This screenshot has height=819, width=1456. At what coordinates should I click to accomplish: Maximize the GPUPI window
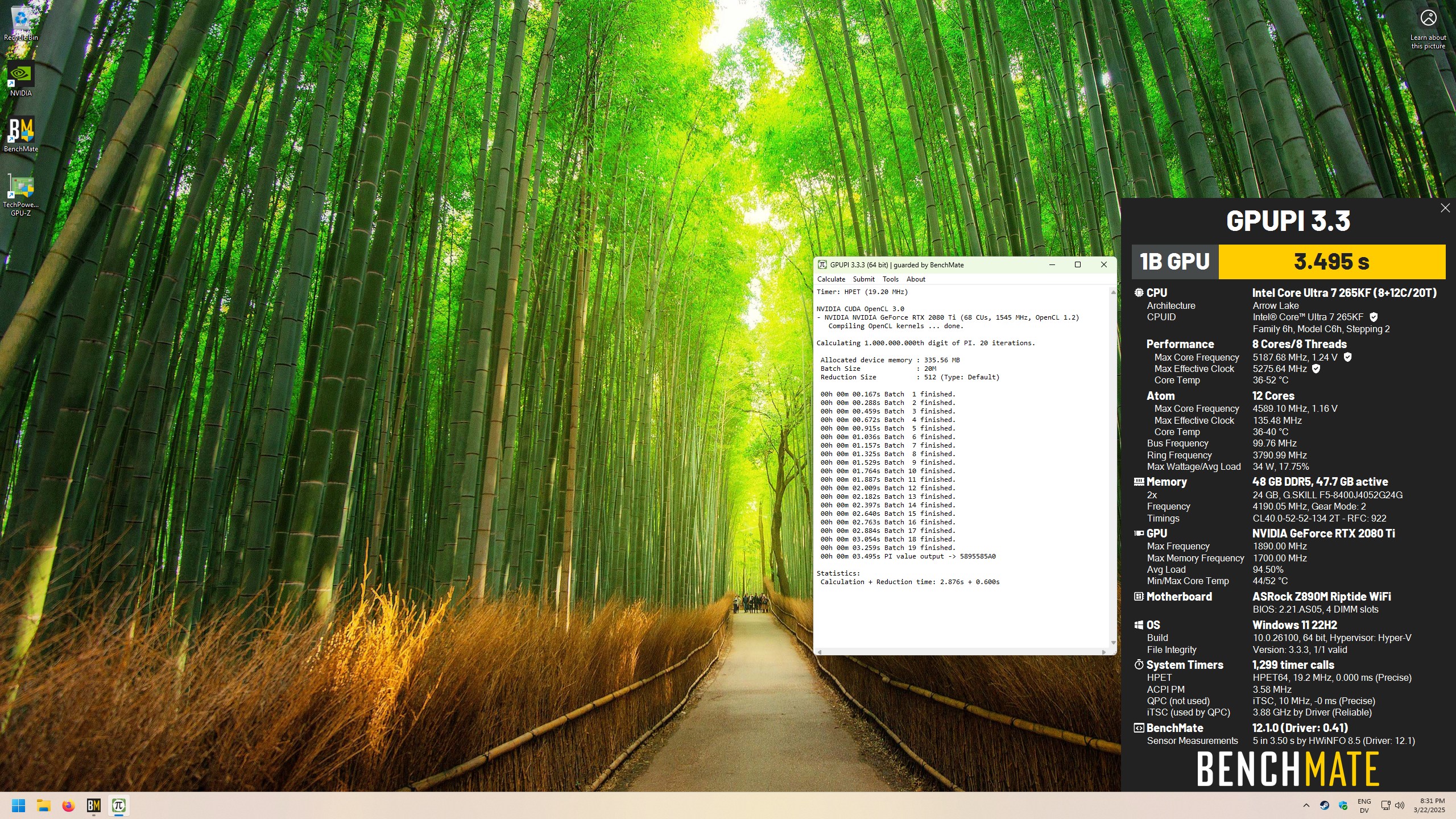[x=1078, y=265]
